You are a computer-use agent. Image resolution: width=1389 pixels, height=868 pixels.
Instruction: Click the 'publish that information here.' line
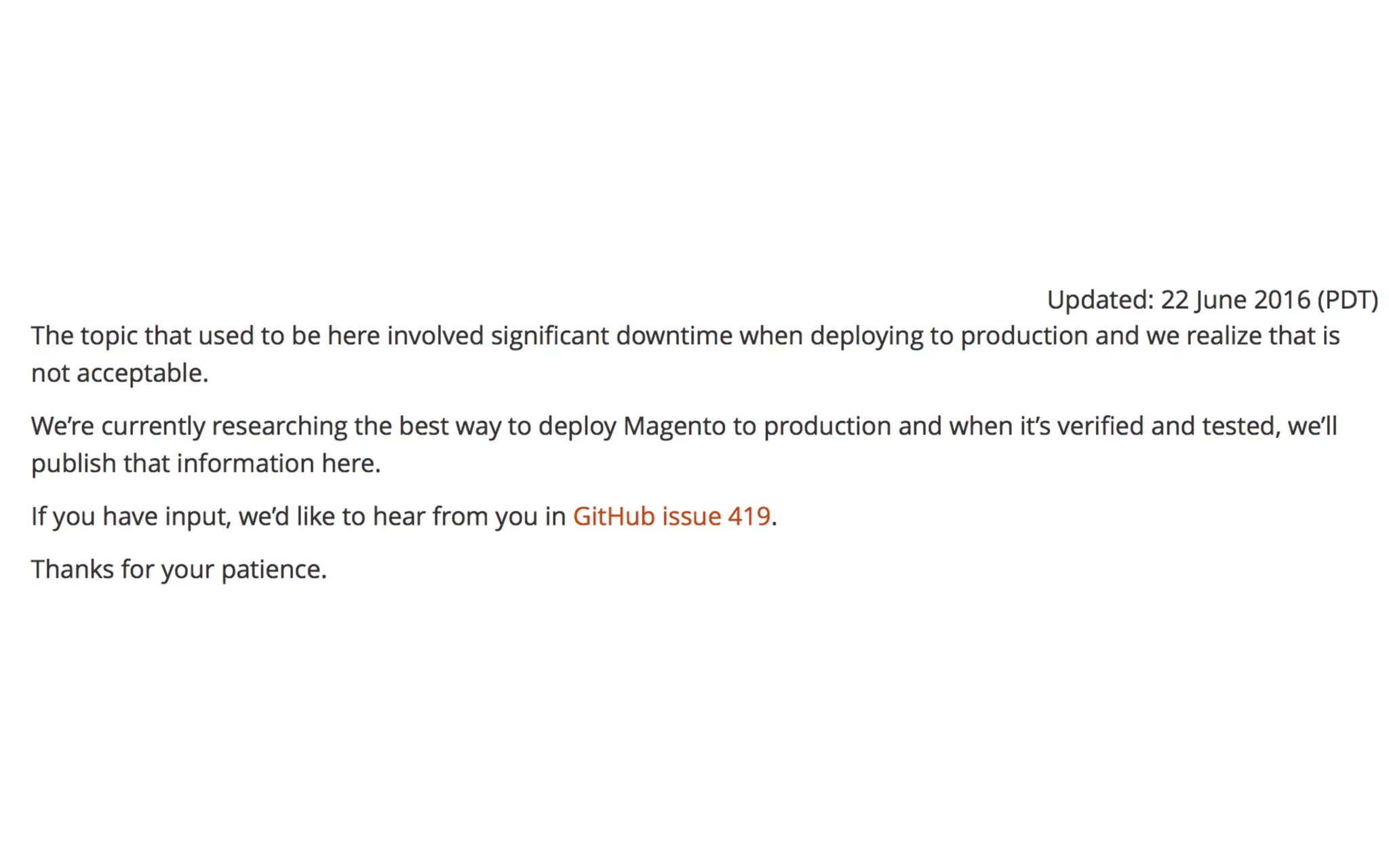[206, 464]
